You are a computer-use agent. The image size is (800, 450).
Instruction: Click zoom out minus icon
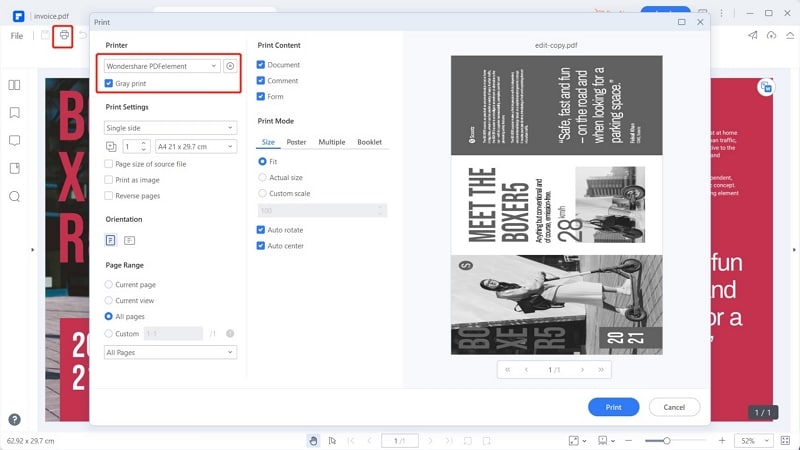pos(629,440)
